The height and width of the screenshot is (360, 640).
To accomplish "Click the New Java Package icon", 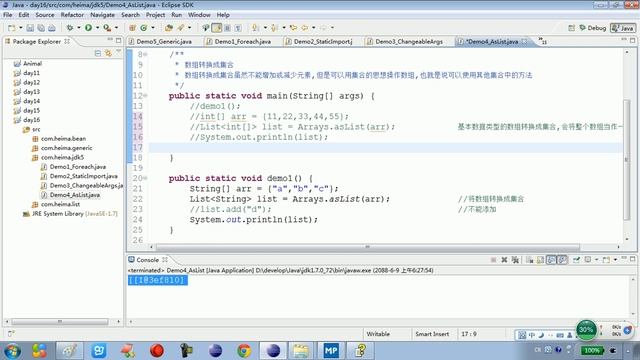I will [132, 28].
